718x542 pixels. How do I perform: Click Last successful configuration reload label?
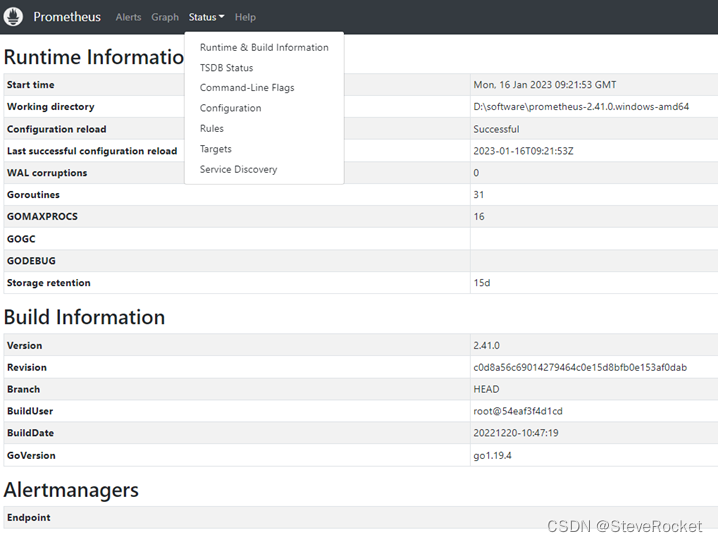(92, 151)
